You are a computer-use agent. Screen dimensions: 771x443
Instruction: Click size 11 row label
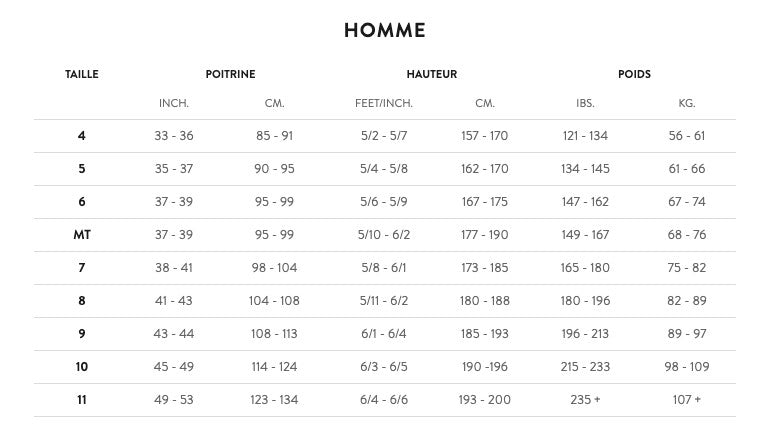click(82, 400)
